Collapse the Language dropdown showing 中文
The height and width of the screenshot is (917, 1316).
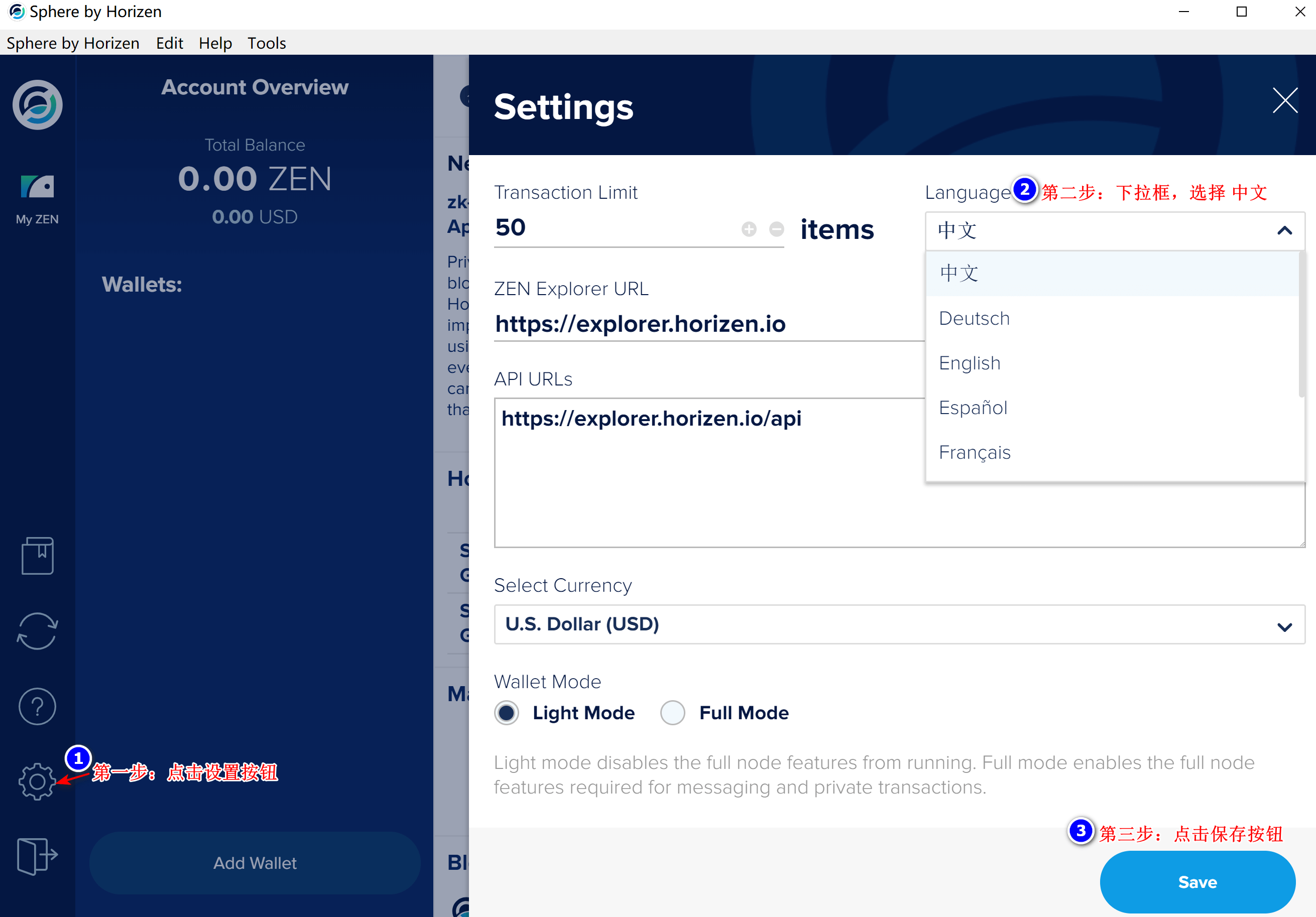coord(1115,231)
